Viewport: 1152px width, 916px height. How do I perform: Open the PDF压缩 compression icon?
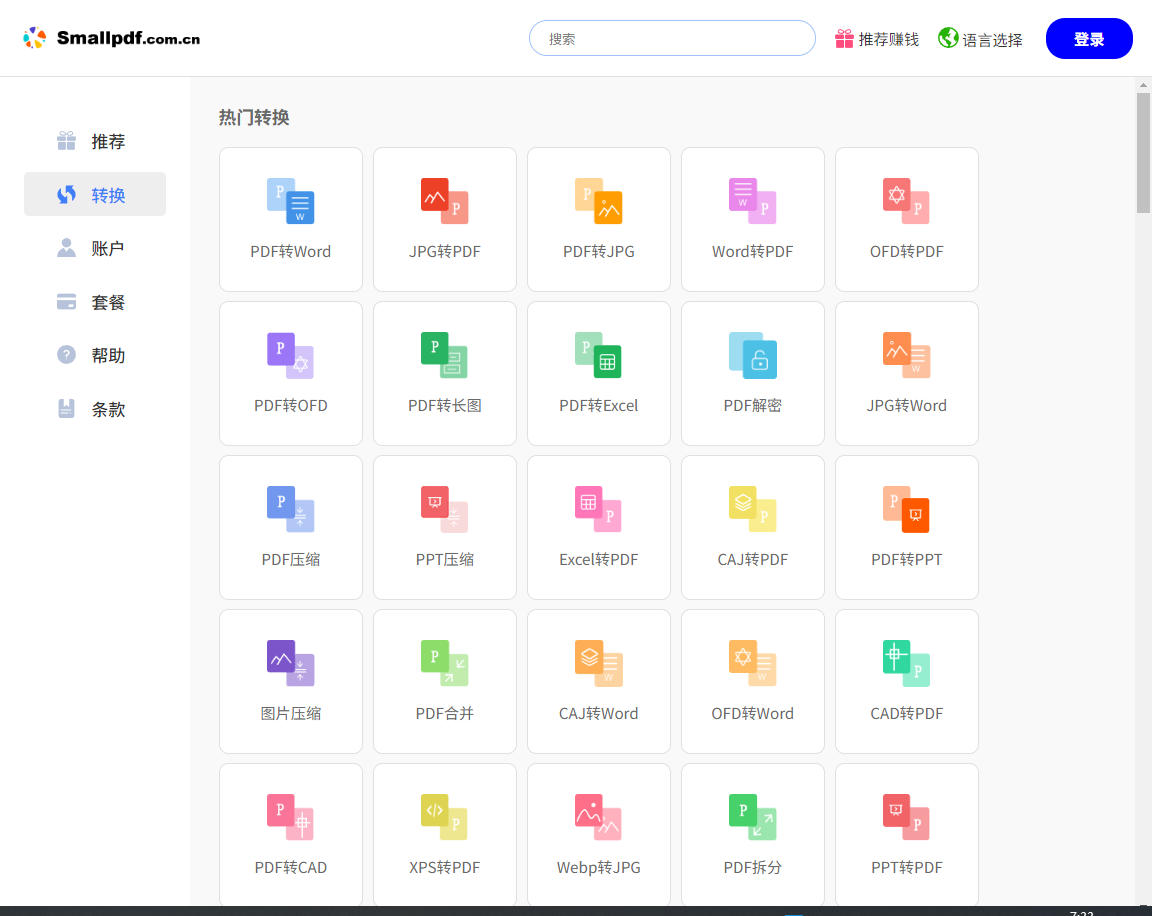click(290, 509)
